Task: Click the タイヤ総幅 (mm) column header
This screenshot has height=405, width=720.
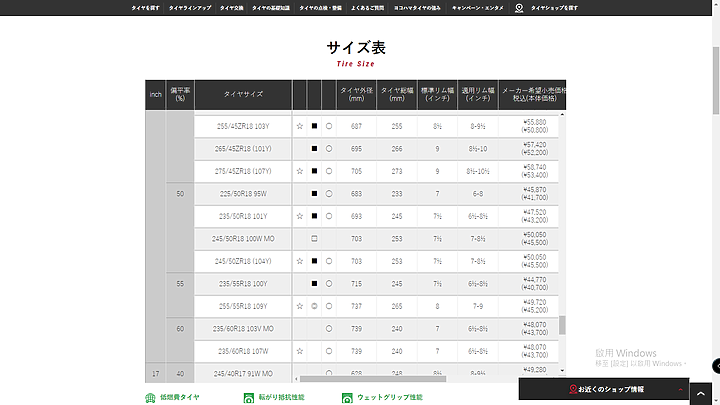Action: click(397, 95)
